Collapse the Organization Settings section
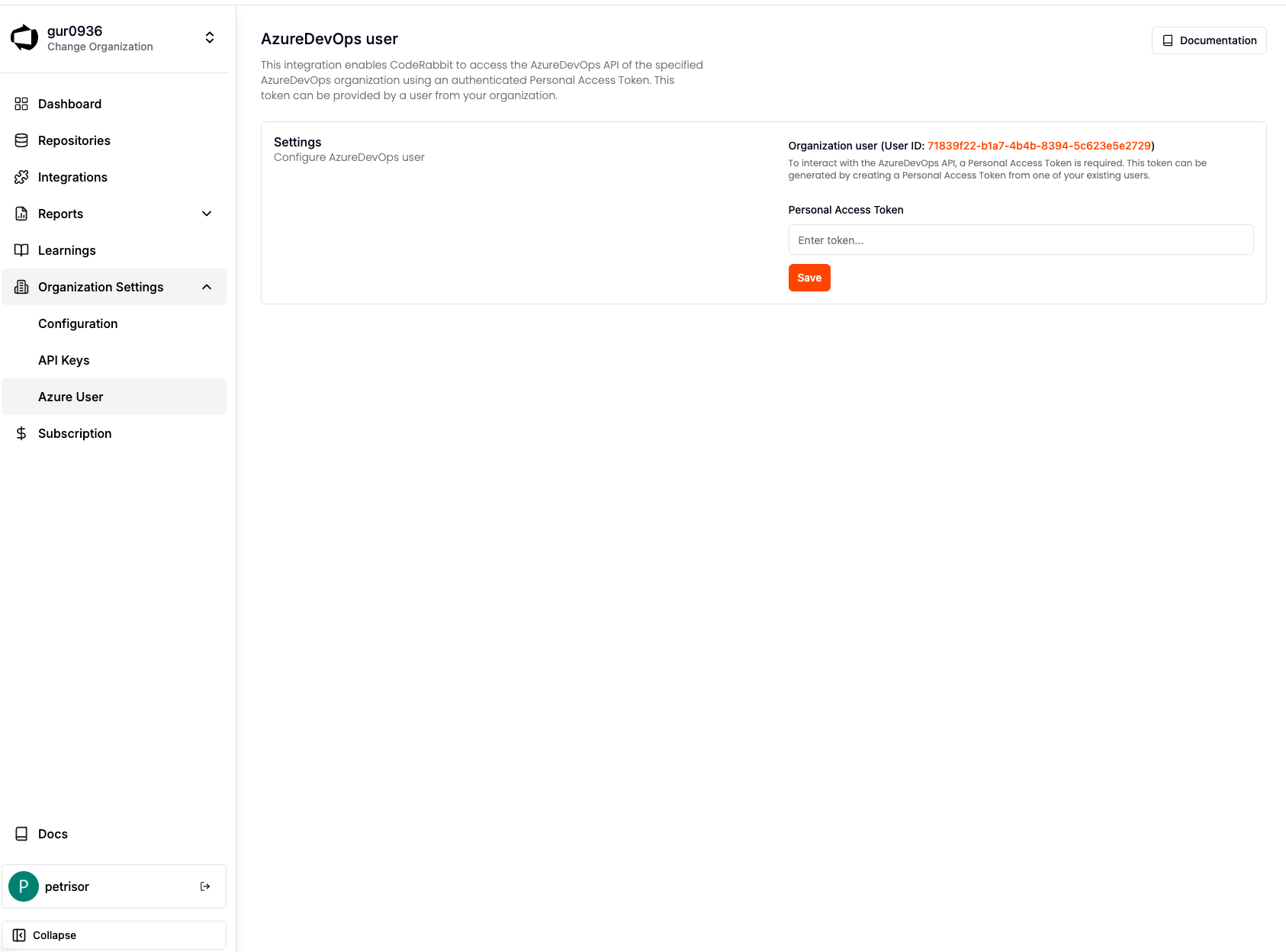 pos(205,287)
